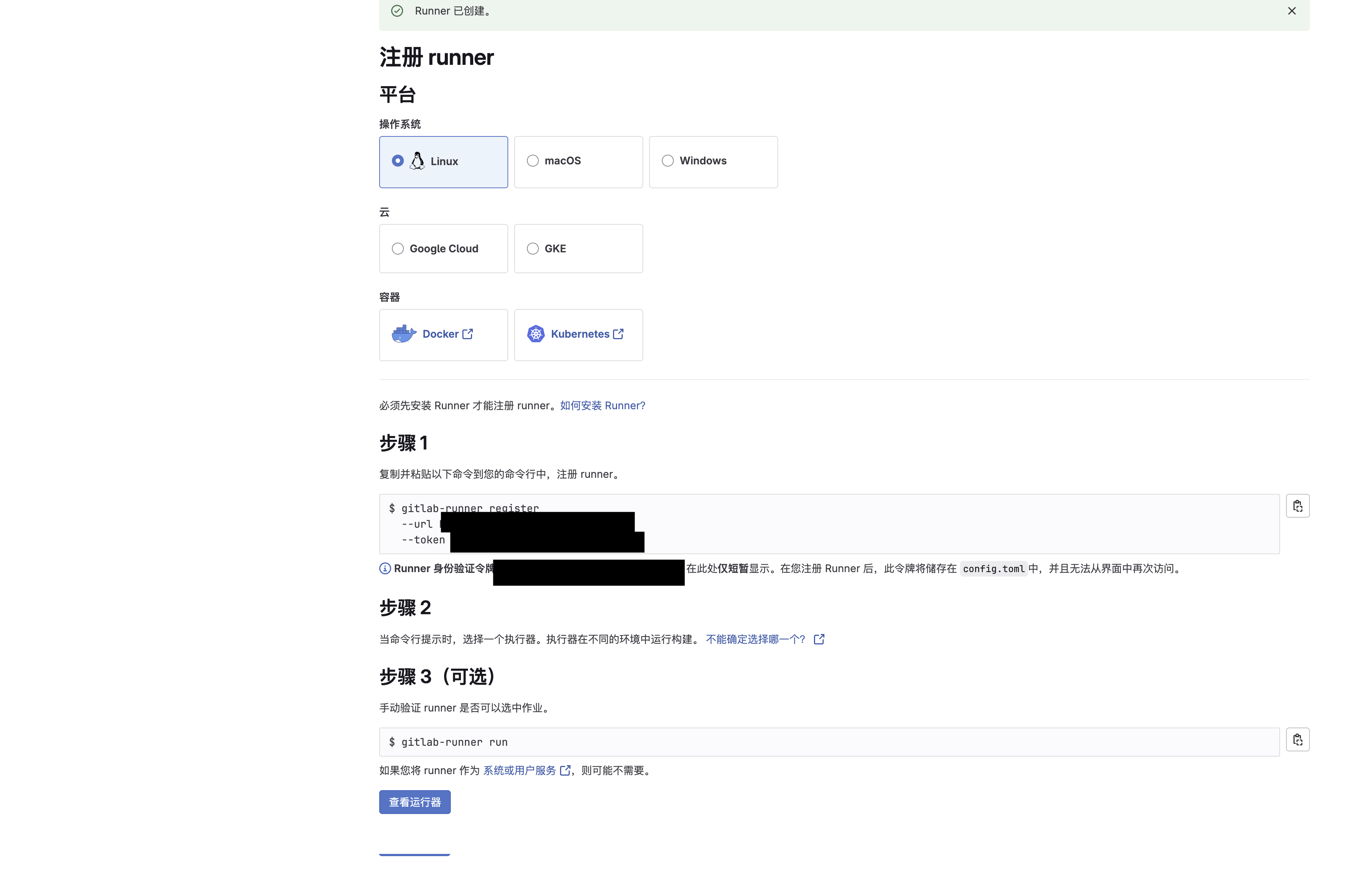This screenshot has height=896, width=1355.
Task: Click external link icon next to Kubernetes
Action: point(618,334)
